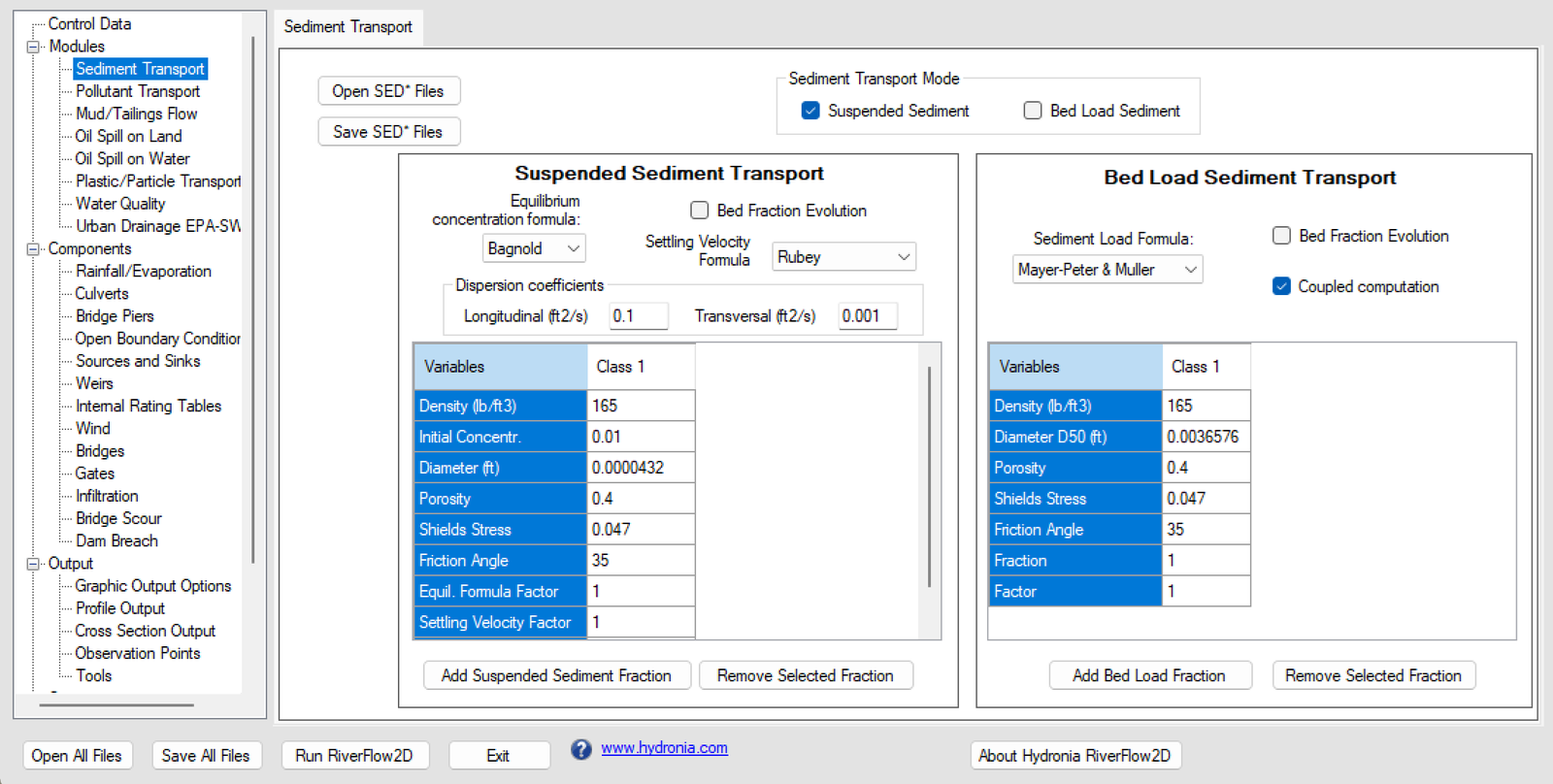Click the horizontal scrollbar of the tree panel
Image resolution: width=1553 pixels, height=784 pixels.
pyautogui.click(x=116, y=704)
